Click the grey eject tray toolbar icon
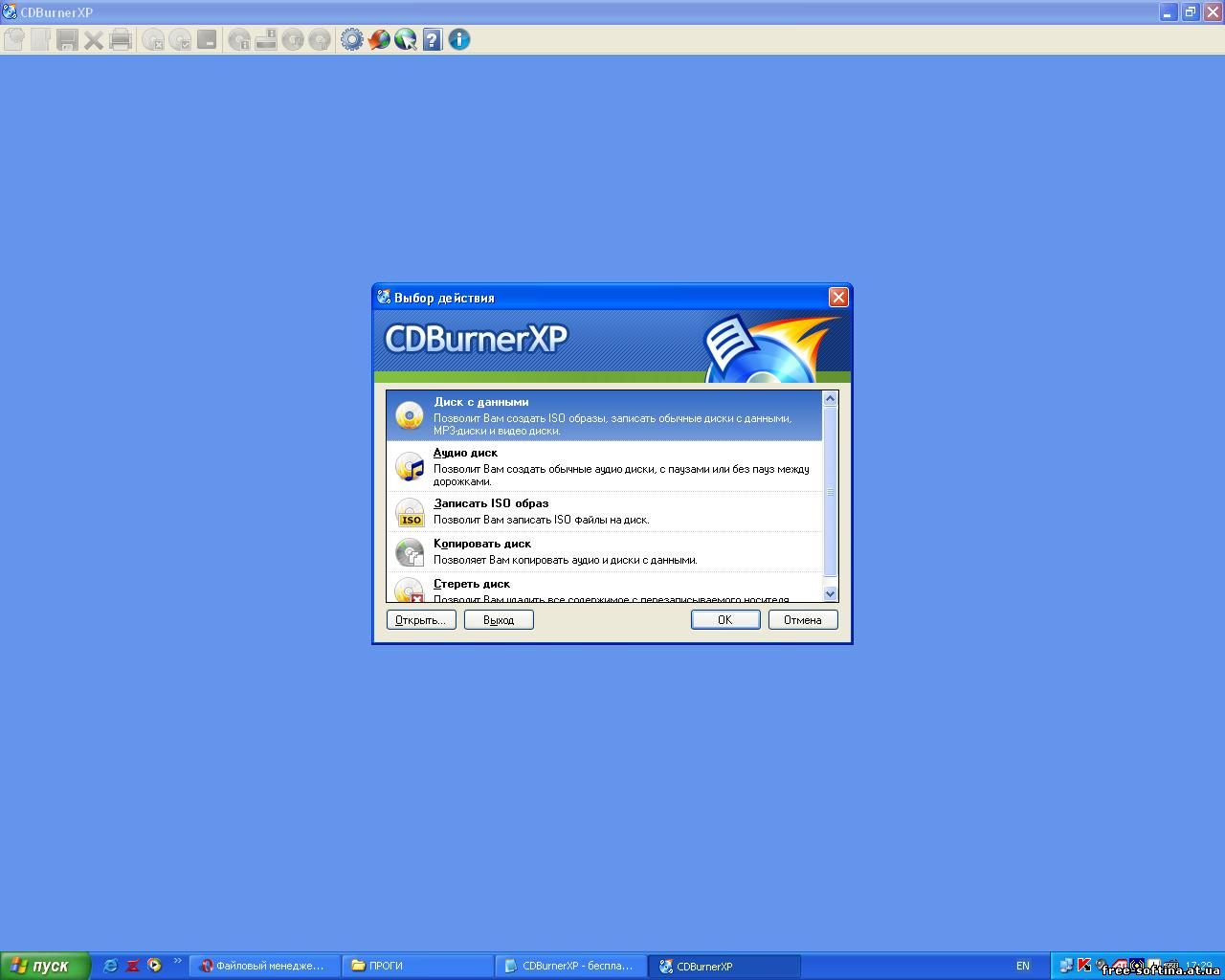 click(207, 39)
